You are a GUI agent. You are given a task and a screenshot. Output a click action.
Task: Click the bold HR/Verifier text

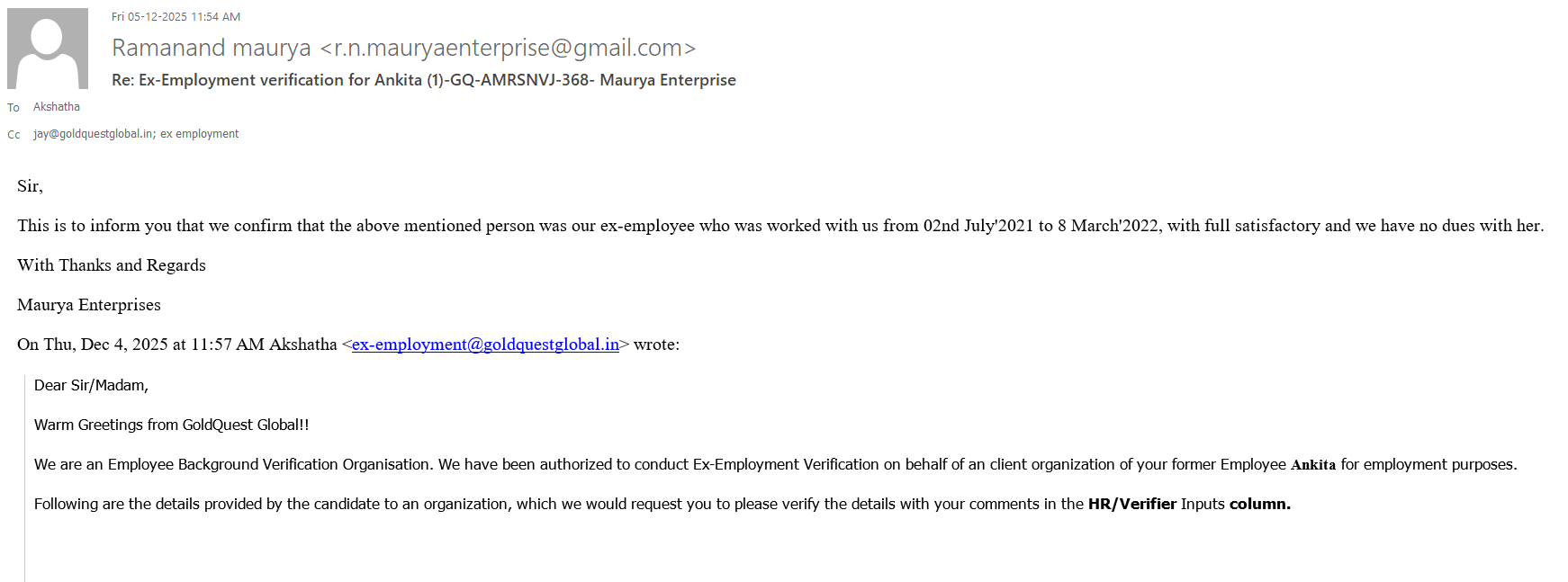1131,505
